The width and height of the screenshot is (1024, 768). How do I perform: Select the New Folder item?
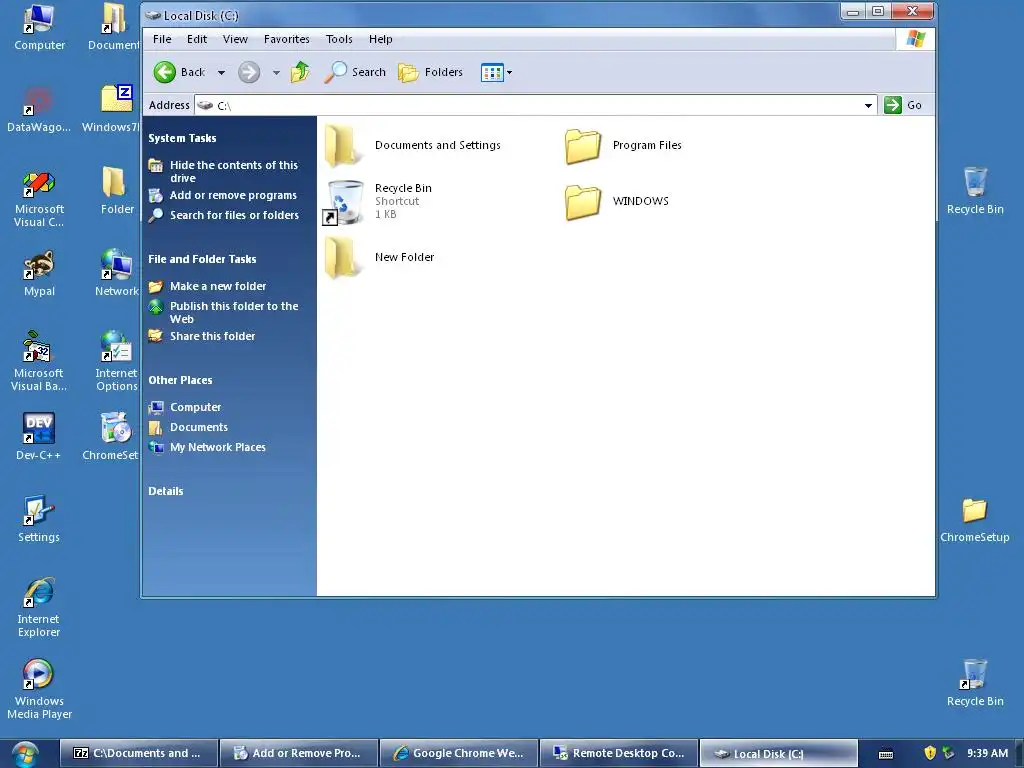[x=380, y=257]
